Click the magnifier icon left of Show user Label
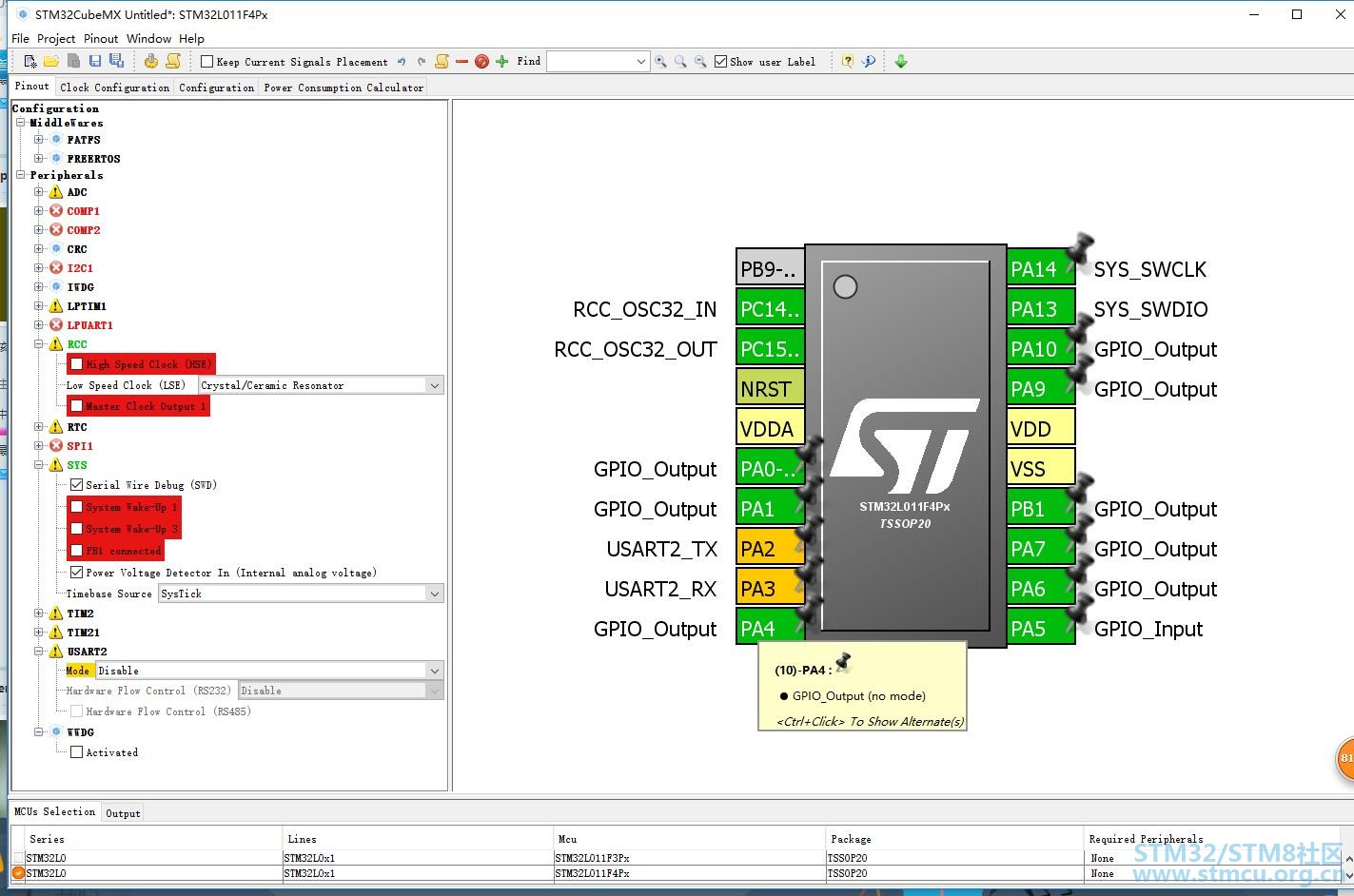 click(x=700, y=62)
